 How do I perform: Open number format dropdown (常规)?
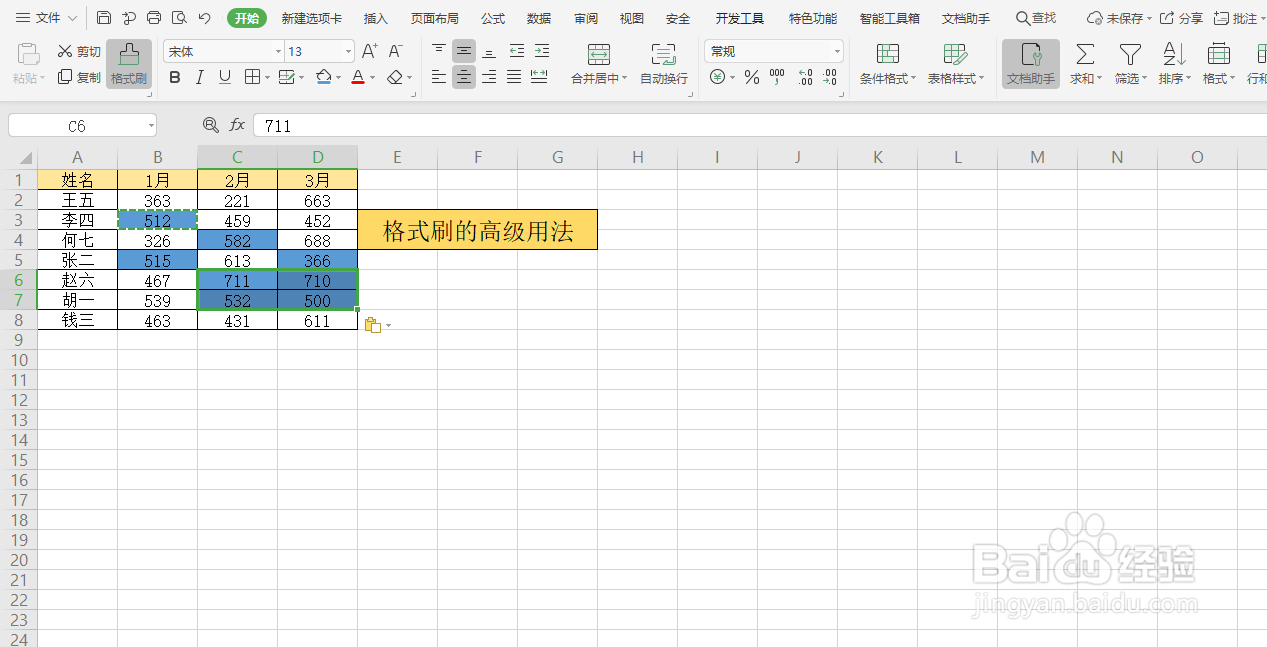point(837,51)
